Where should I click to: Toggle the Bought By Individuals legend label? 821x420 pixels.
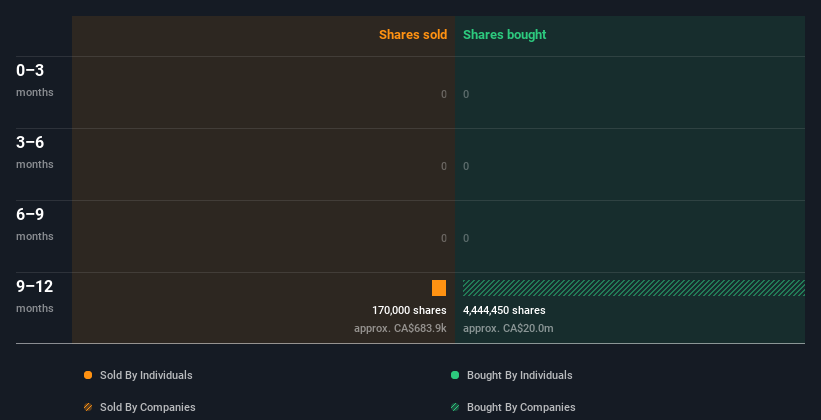519,375
